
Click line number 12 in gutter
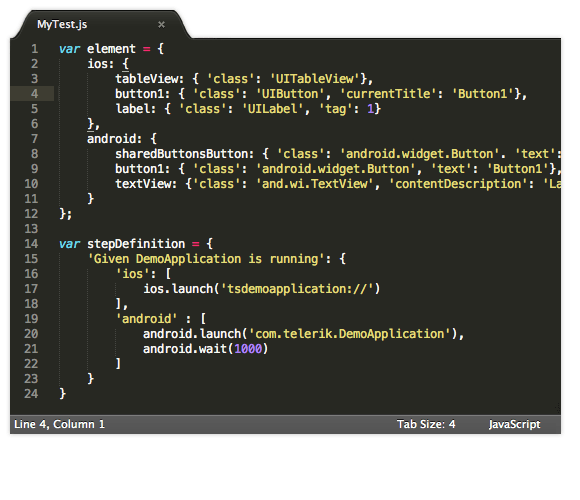pos(31,214)
